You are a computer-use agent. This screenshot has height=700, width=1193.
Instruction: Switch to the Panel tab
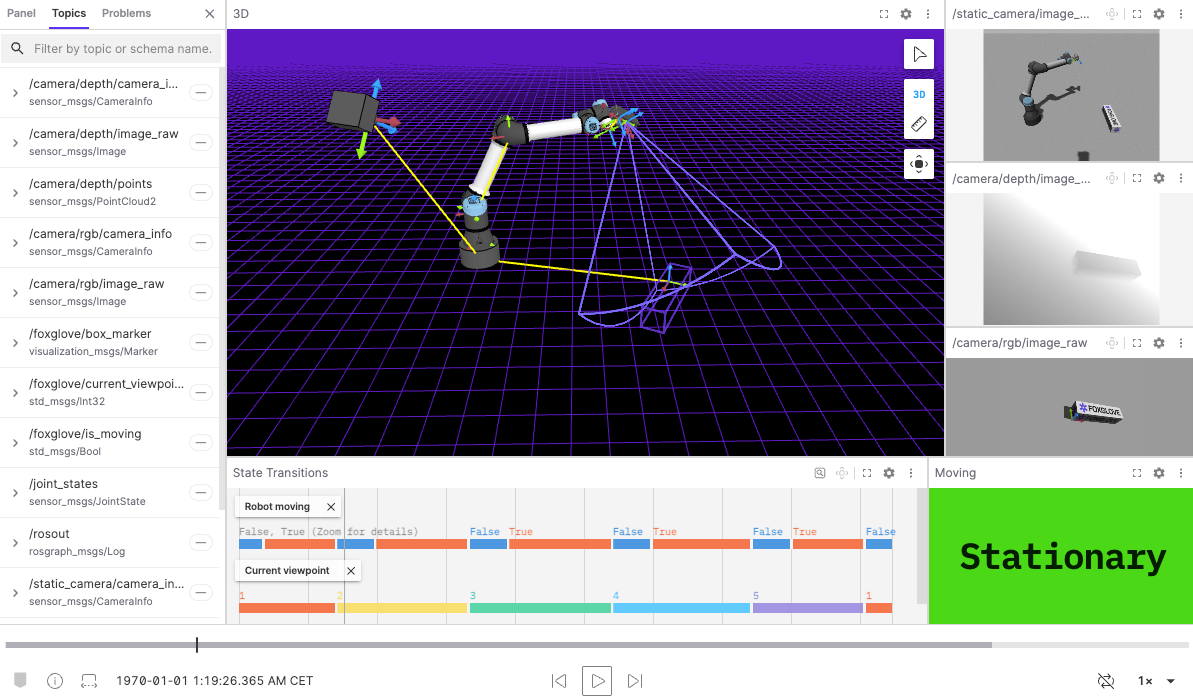[x=21, y=14]
